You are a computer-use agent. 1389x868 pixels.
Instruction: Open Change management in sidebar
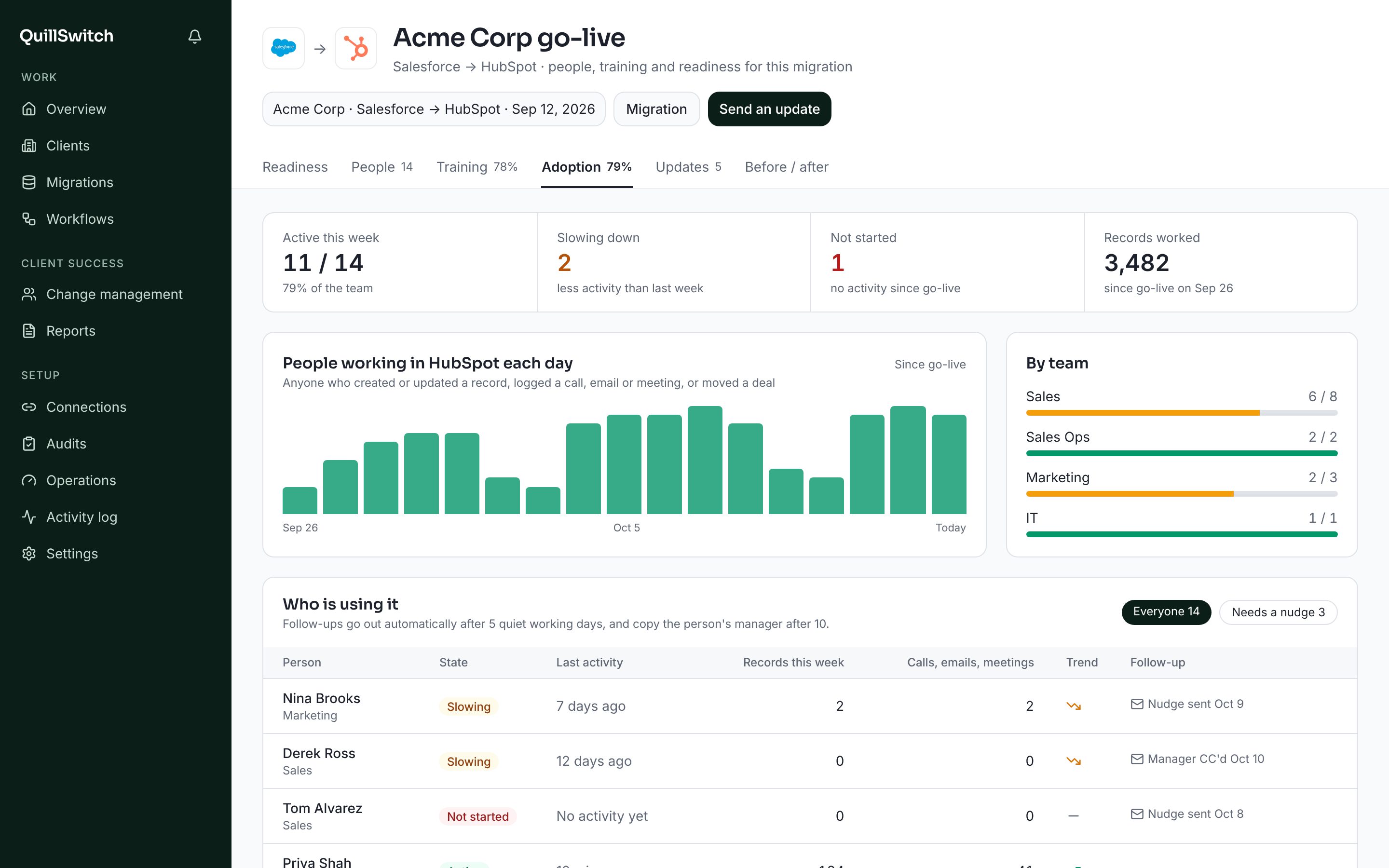click(115, 295)
